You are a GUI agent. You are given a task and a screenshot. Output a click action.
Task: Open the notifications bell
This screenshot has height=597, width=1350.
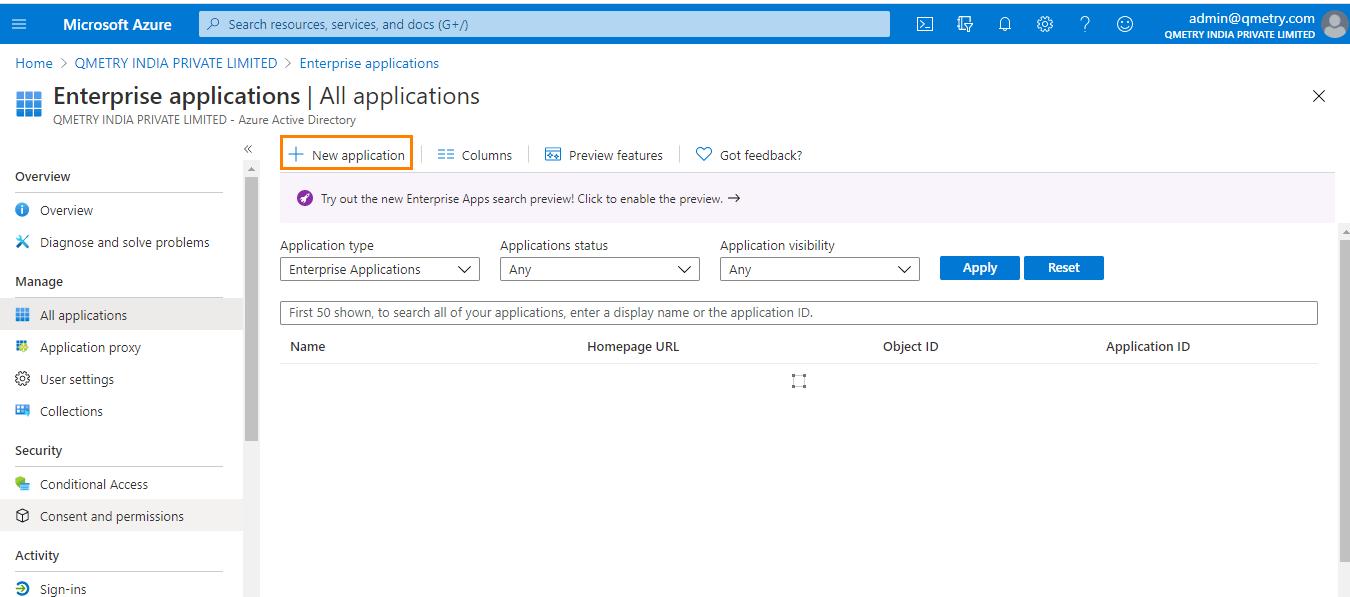(x=1004, y=23)
